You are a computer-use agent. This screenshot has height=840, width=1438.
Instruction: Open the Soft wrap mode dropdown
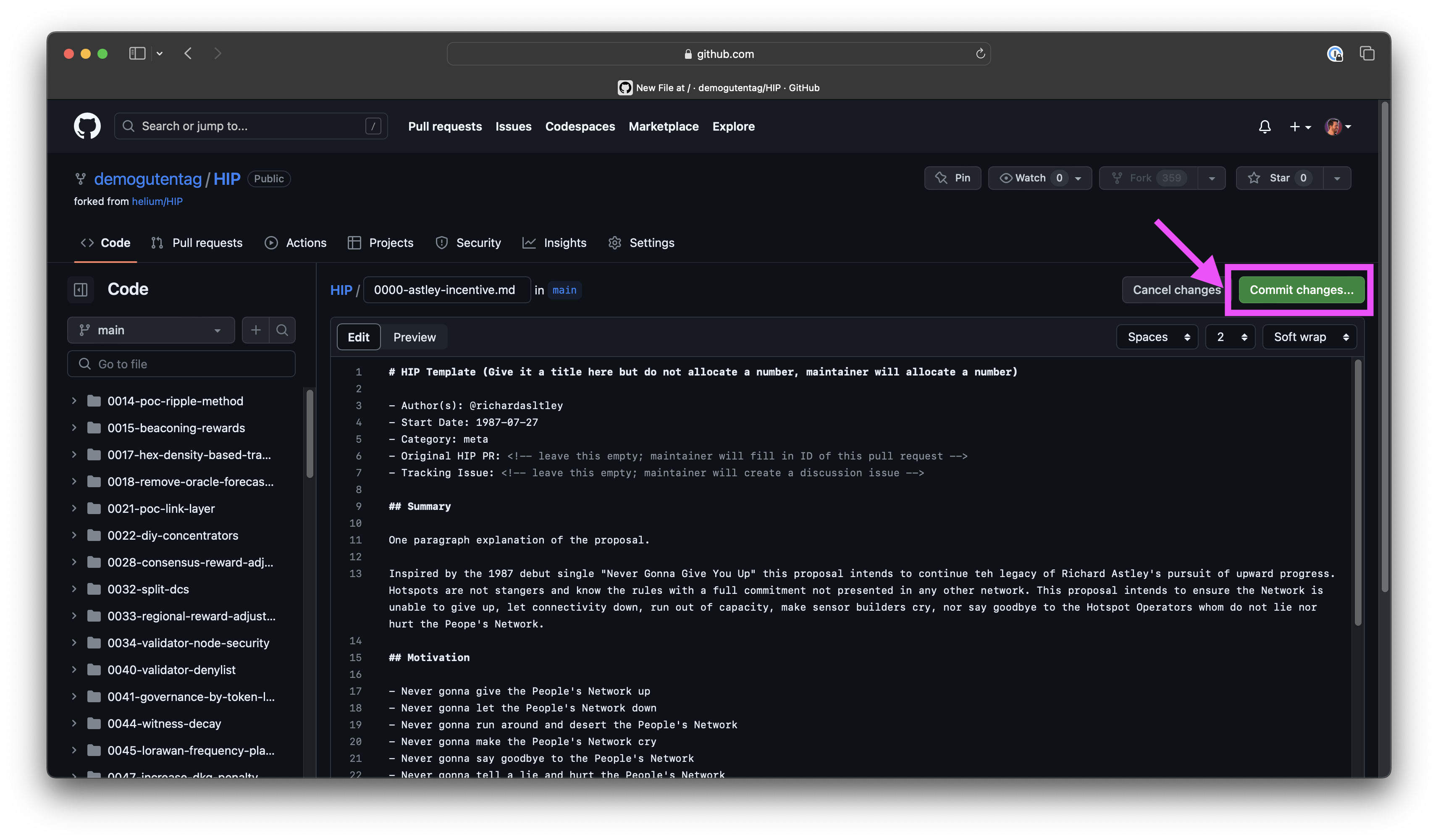click(1309, 337)
